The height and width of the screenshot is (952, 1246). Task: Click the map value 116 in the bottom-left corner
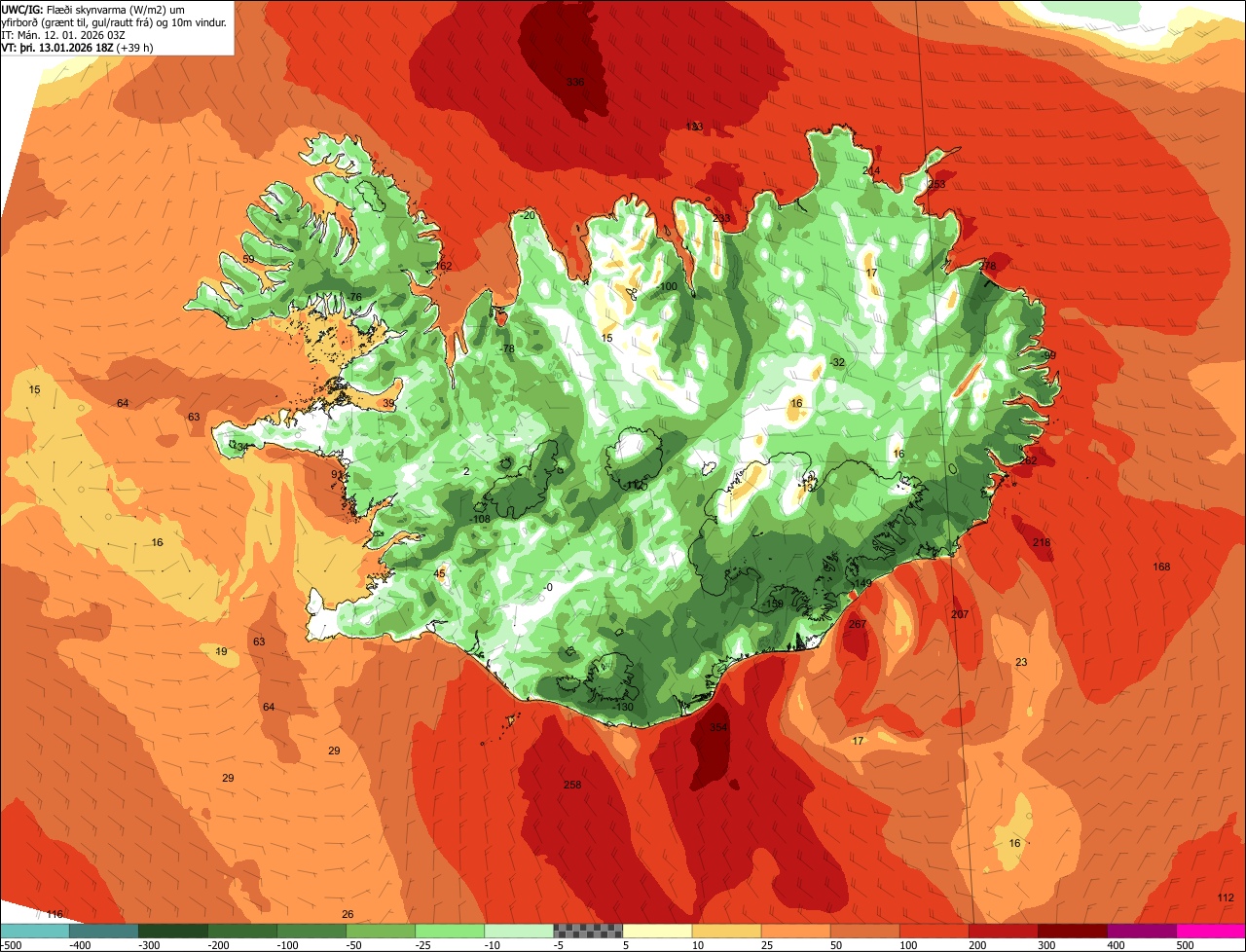coord(55,914)
